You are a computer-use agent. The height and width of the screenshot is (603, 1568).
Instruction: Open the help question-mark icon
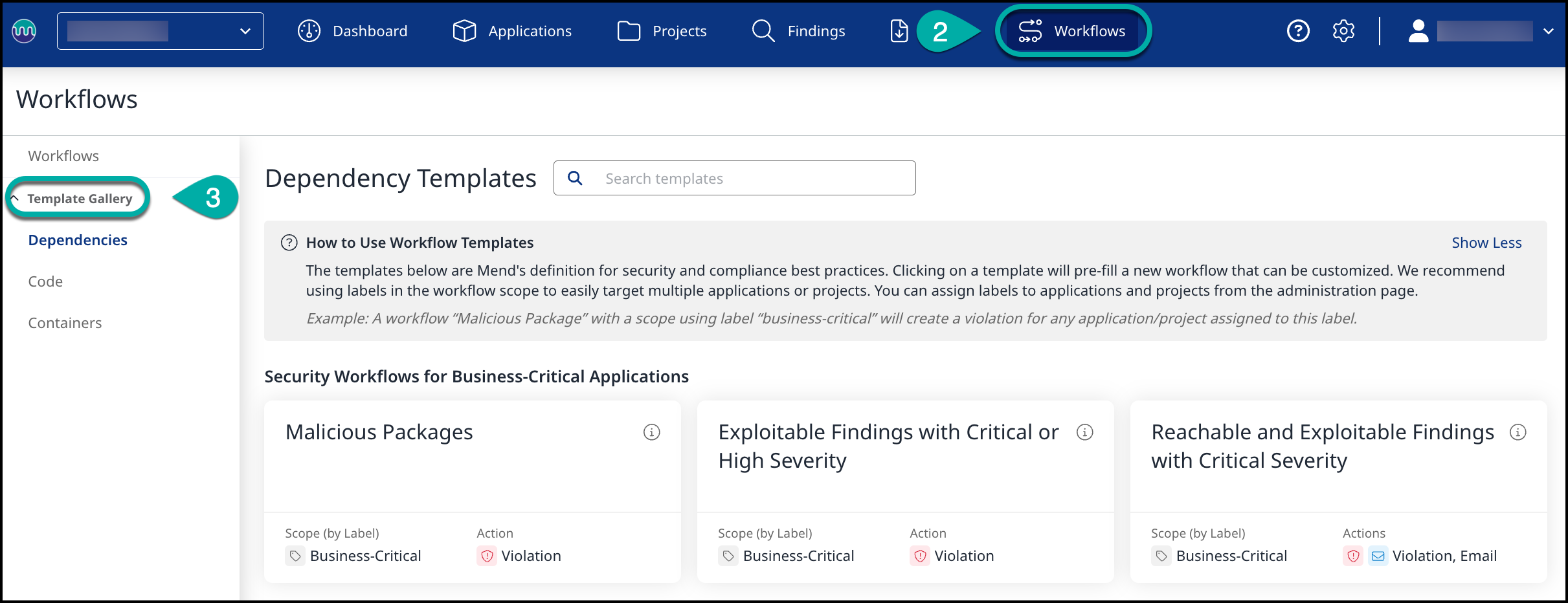click(x=1297, y=30)
